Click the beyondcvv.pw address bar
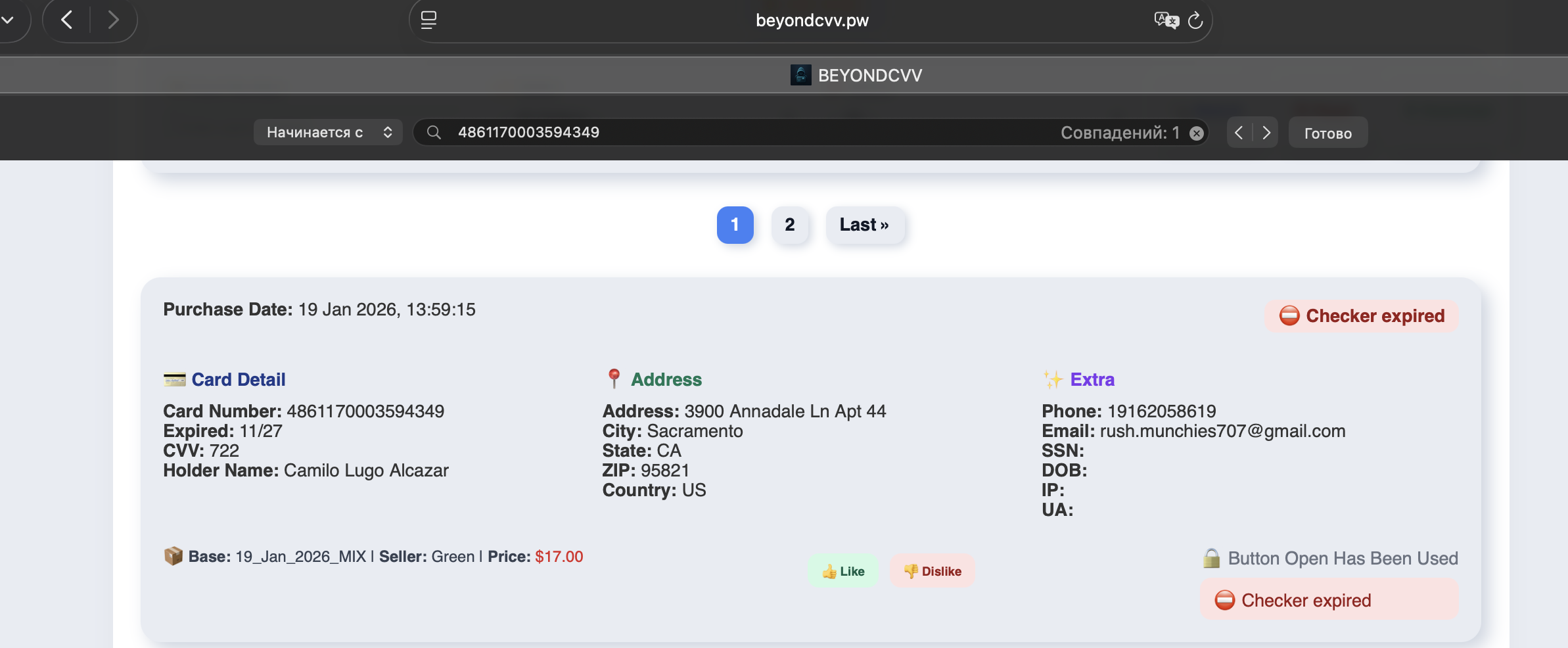The image size is (1568, 648). 812,20
